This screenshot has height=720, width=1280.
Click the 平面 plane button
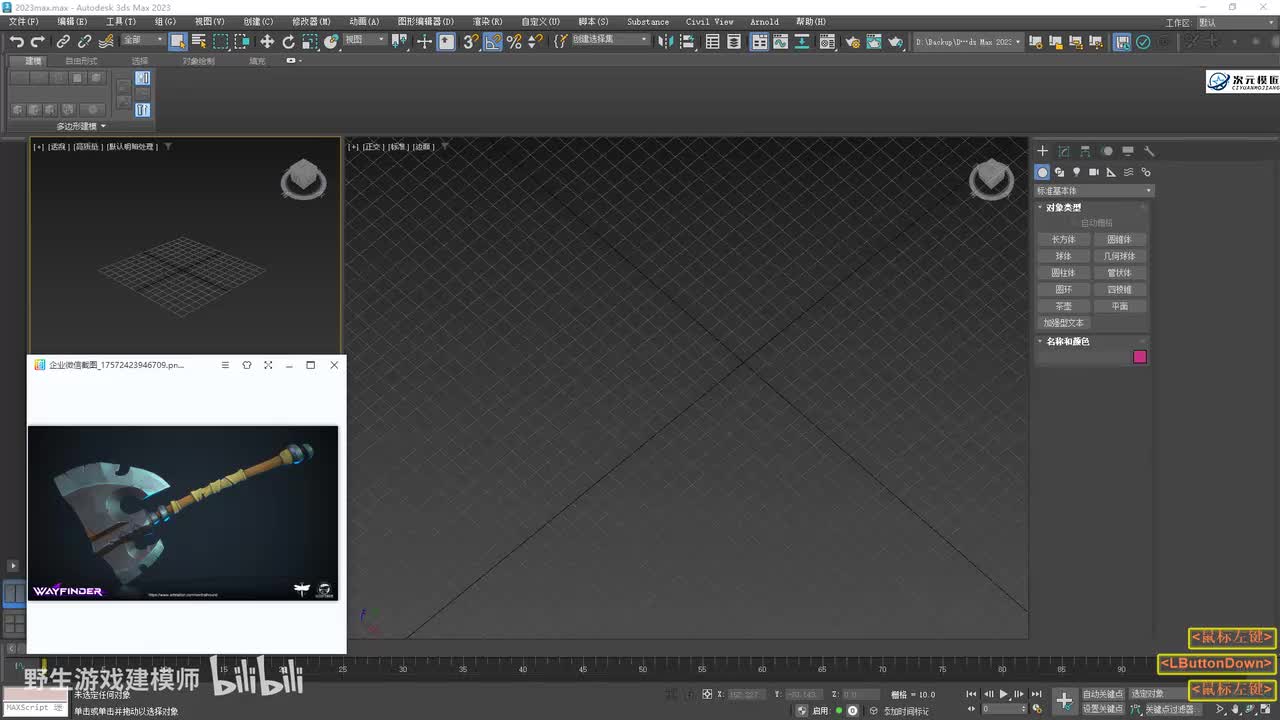coord(1119,307)
